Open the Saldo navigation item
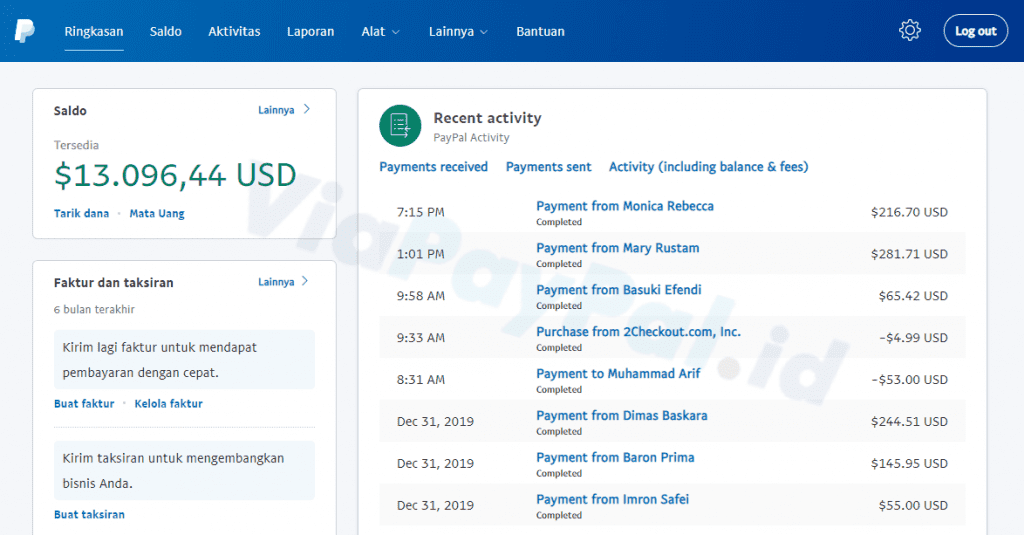The height and width of the screenshot is (535, 1024). point(165,31)
